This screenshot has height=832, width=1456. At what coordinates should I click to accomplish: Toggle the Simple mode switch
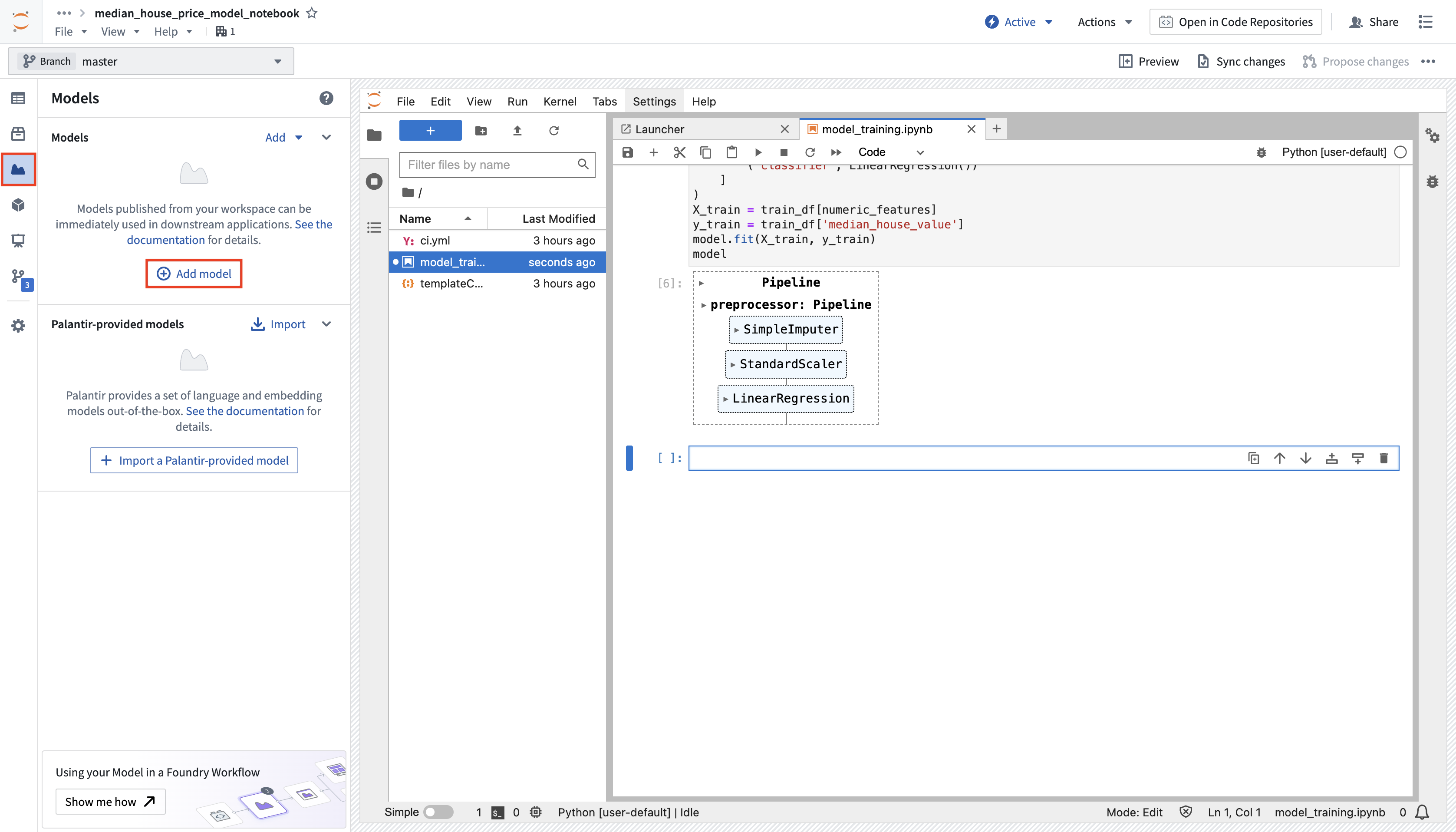tap(438, 812)
